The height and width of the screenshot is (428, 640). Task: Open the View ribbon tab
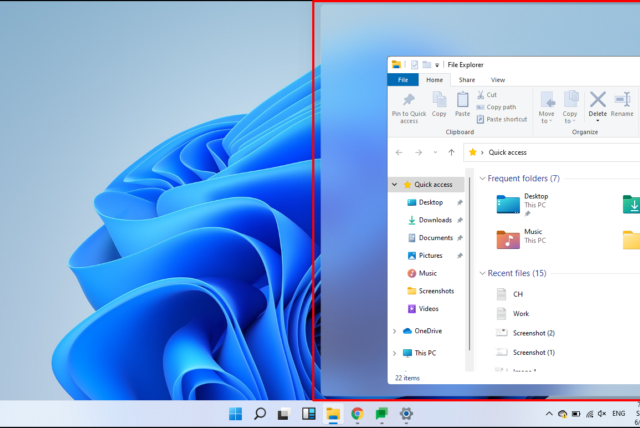pos(497,80)
